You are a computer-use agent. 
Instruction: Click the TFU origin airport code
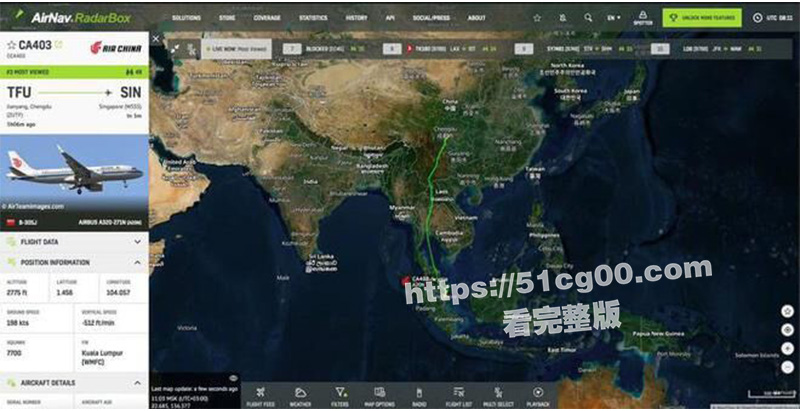coord(19,92)
